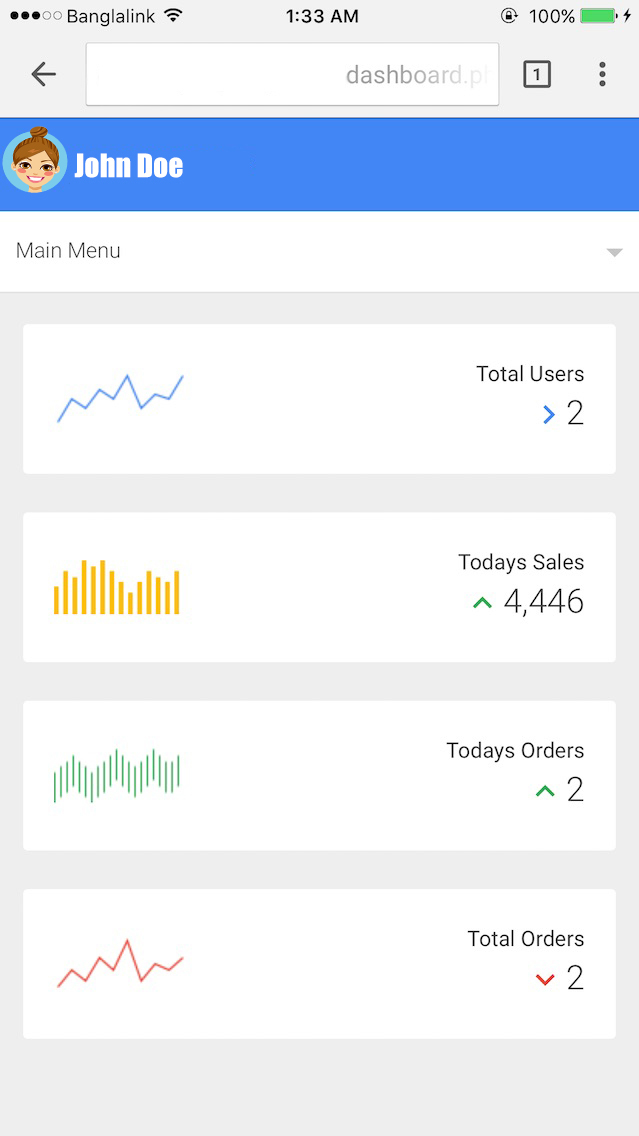Focus the dashboard URL address bar
The image size is (639, 1136).
(292, 74)
